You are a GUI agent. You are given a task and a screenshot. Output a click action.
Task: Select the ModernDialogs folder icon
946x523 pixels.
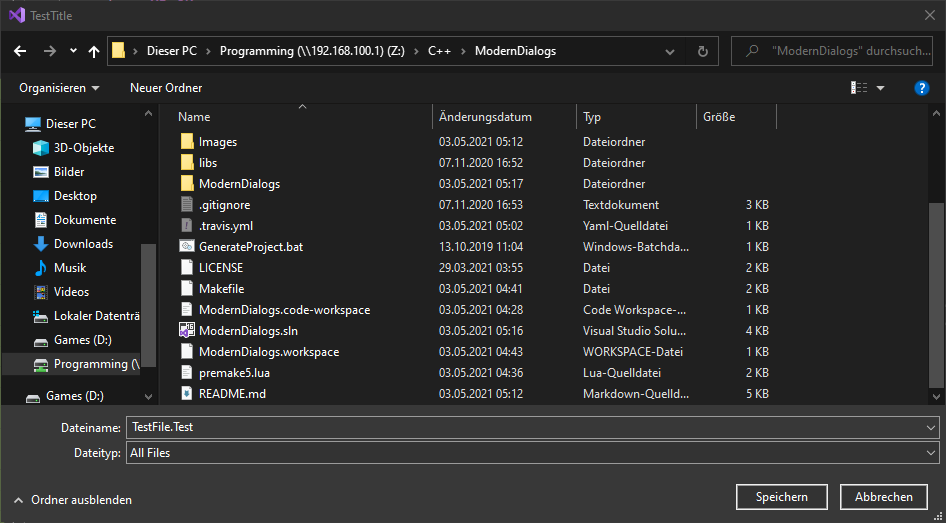pos(188,183)
